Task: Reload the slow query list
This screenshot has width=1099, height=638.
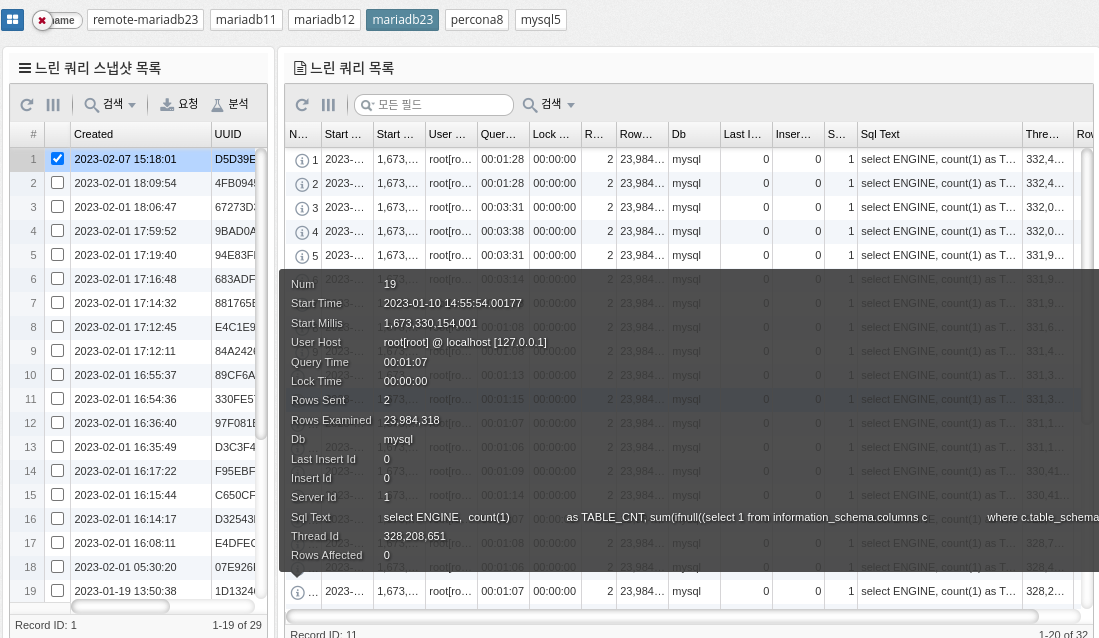Action: [302, 105]
